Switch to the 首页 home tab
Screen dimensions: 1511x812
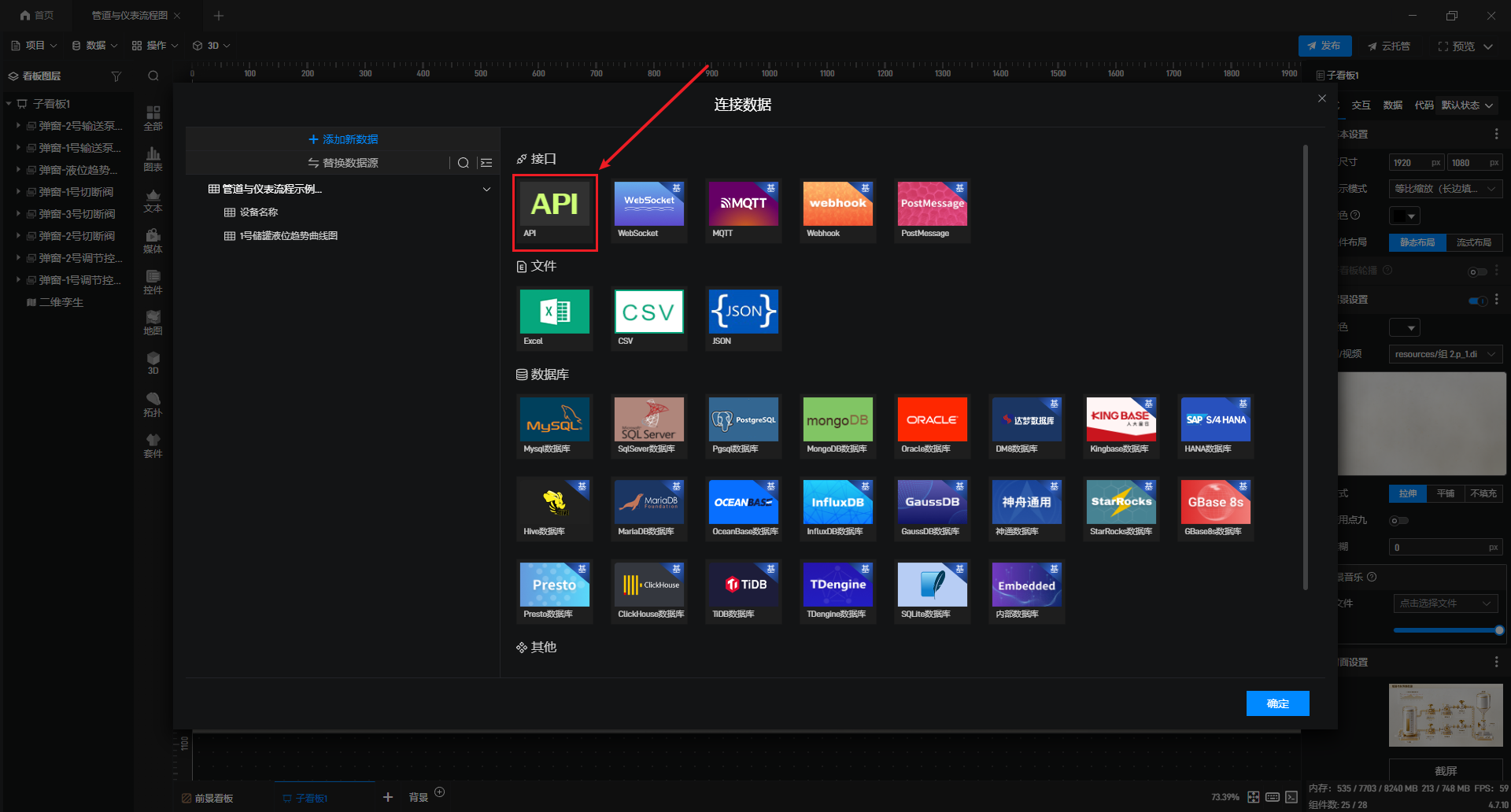pos(37,16)
